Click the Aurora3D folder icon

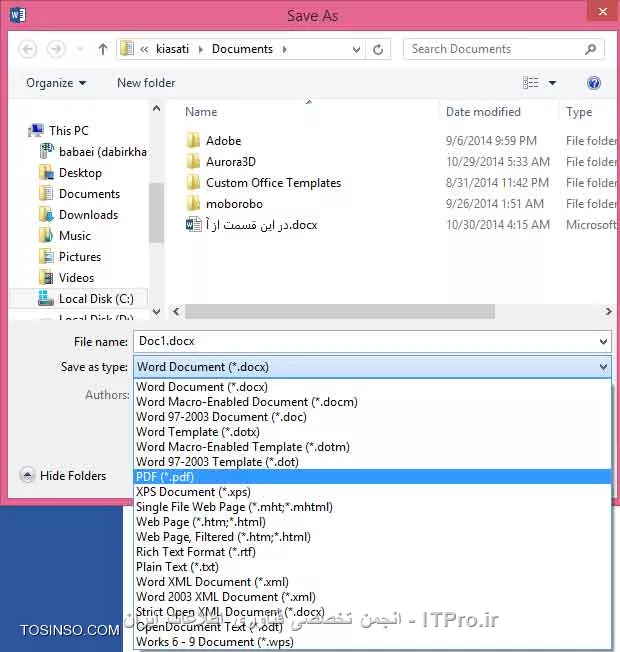click(x=193, y=161)
